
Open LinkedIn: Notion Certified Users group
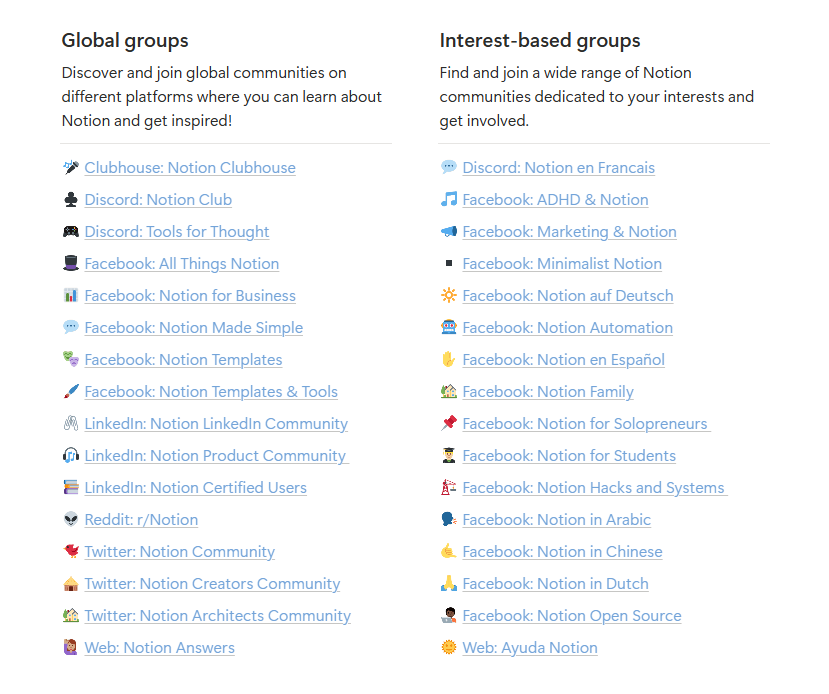tap(195, 487)
